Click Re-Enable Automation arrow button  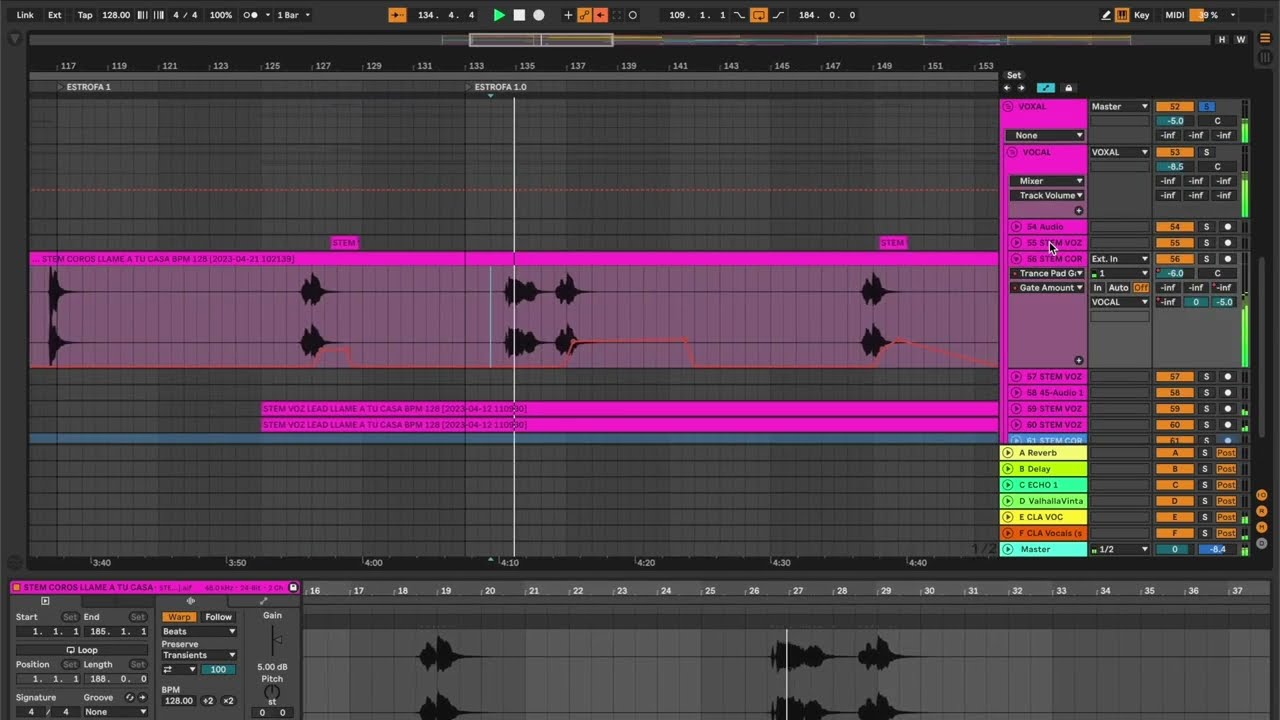[601, 15]
